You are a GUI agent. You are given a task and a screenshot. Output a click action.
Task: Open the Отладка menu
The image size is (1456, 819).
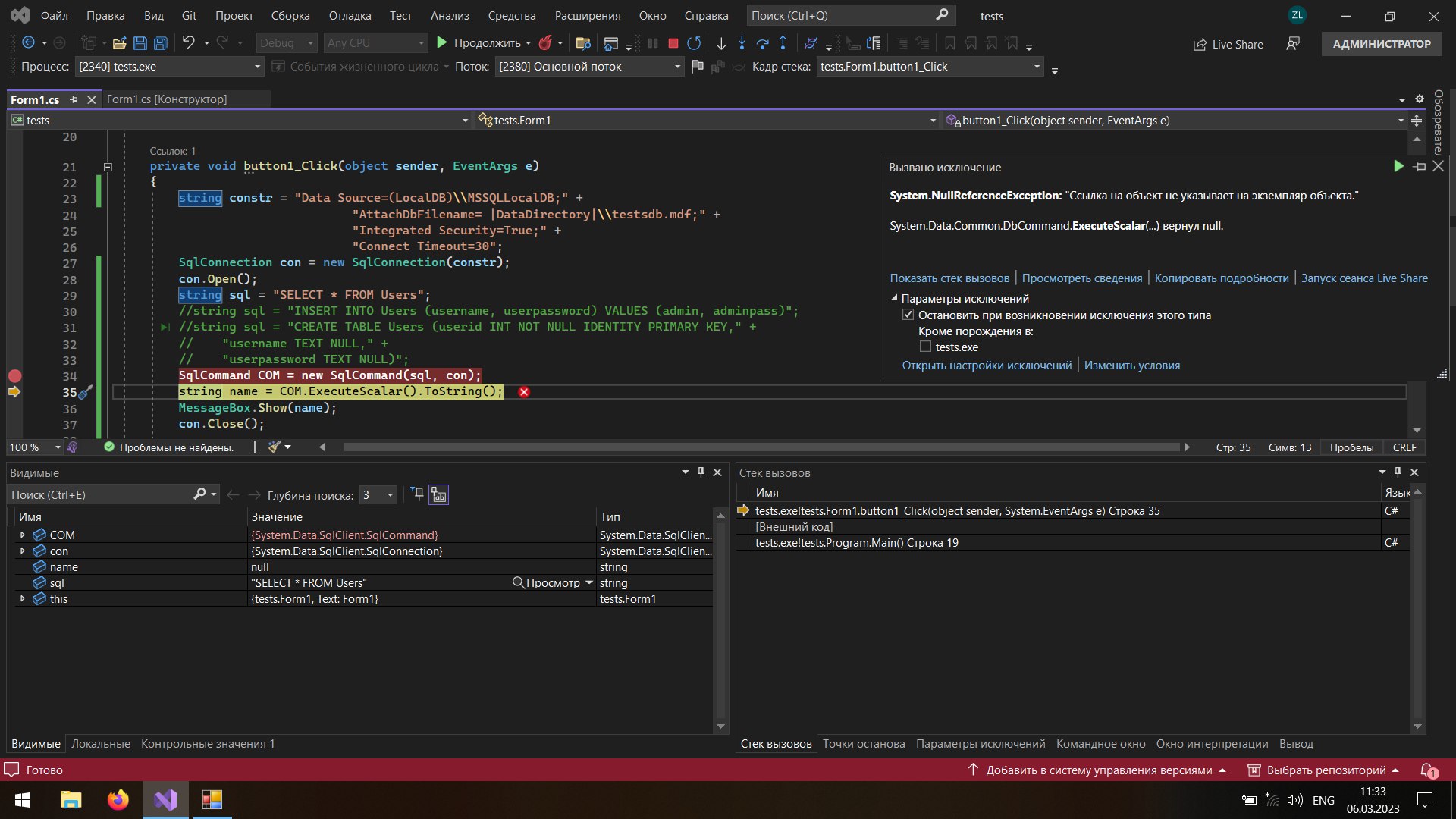pyautogui.click(x=350, y=15)
